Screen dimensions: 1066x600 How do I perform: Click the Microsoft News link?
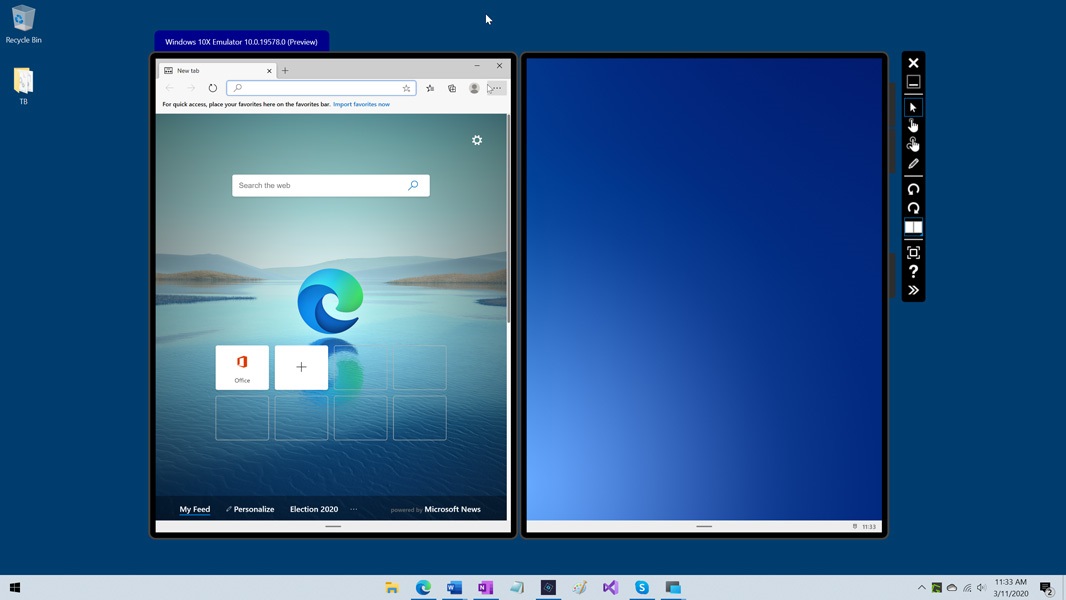click(x=452, y=509)
